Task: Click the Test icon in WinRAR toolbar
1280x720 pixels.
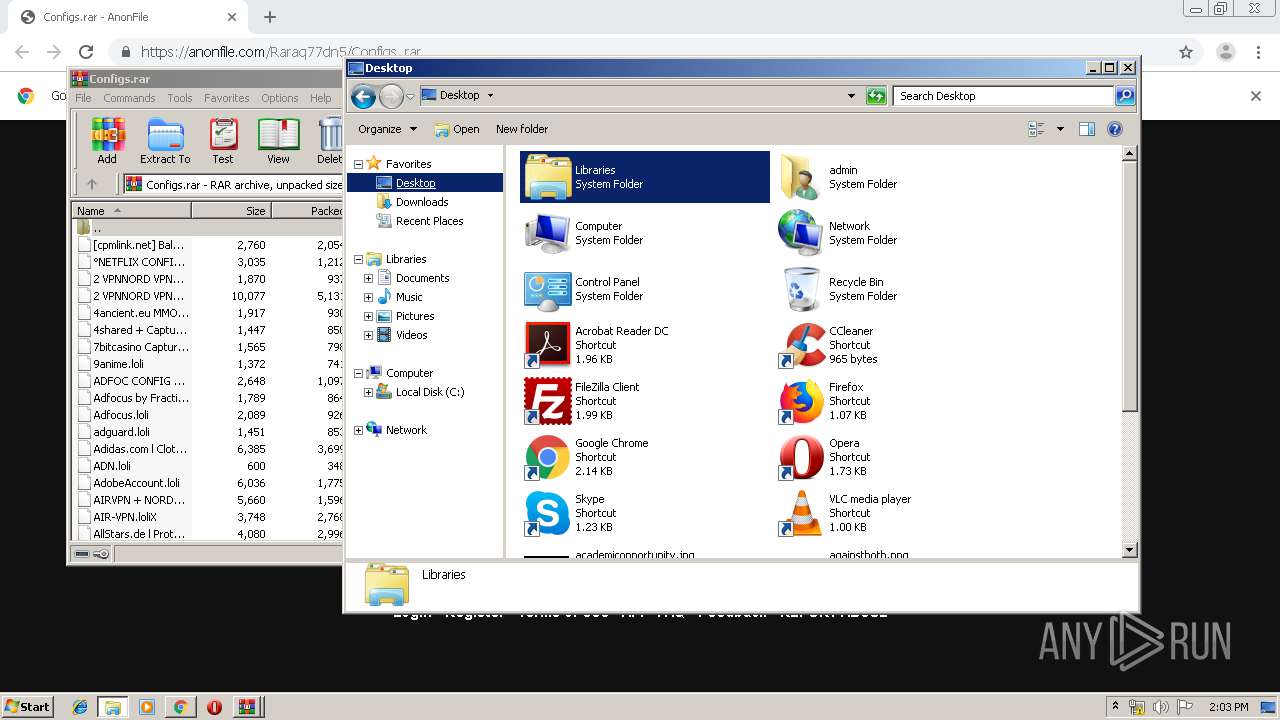Action: pos(223,140)
